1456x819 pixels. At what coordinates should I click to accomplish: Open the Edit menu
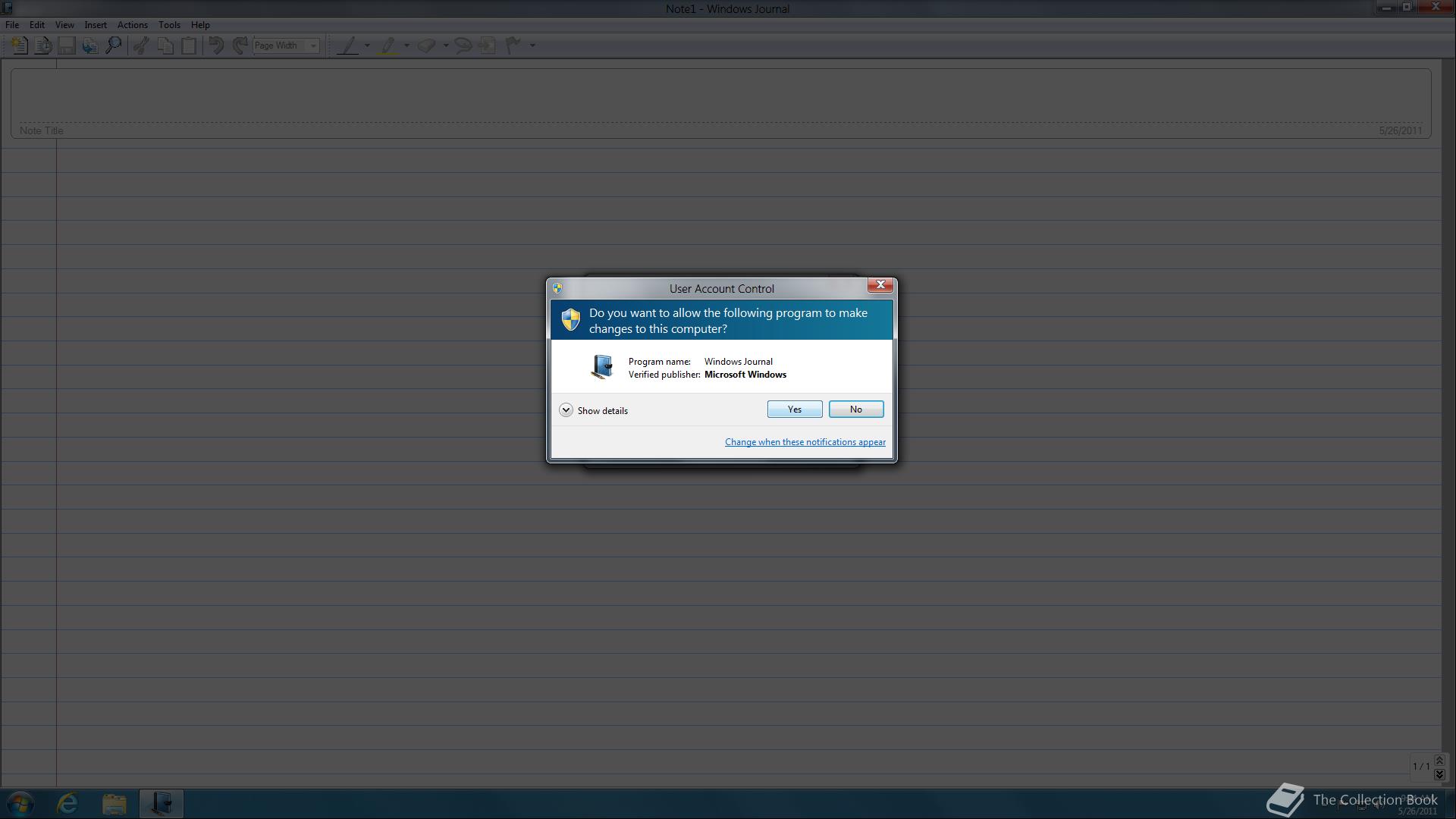coord(36,25)
